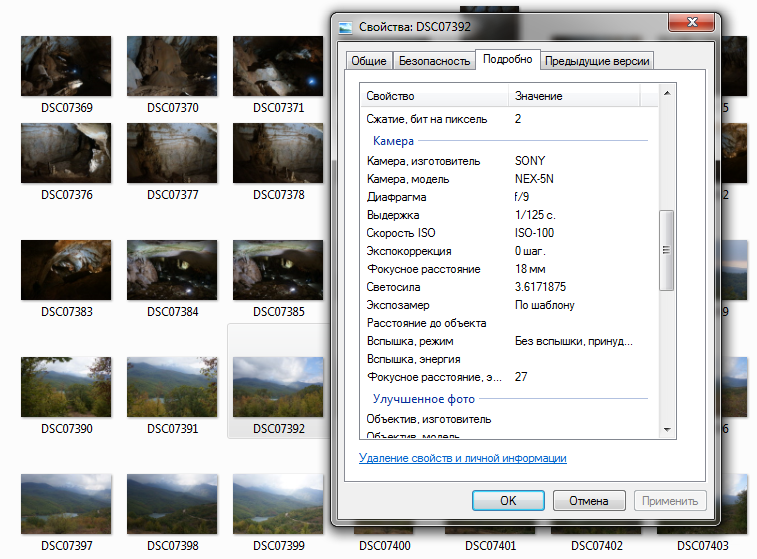Click the 18 мм focal length value
The image size is (757, 559).
(530, 269)
